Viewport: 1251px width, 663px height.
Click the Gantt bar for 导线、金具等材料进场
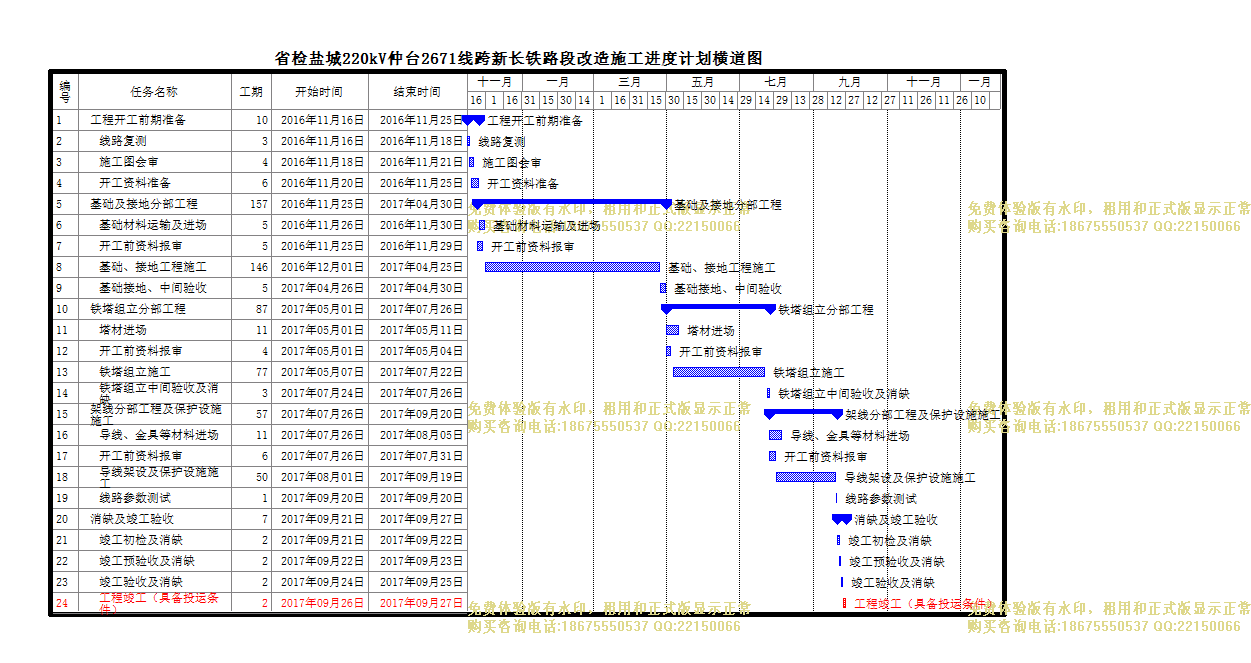(x=775, y=435)
